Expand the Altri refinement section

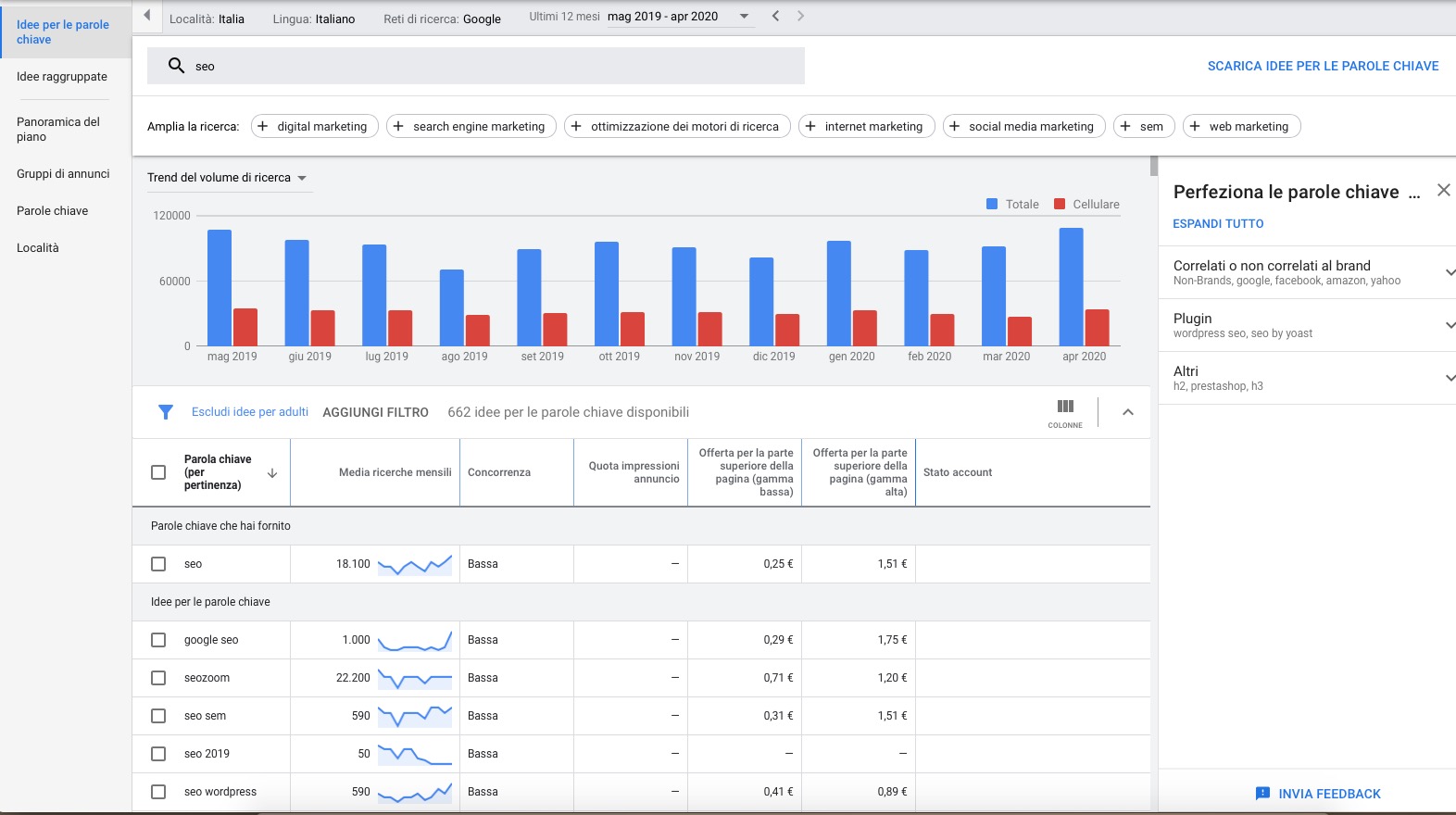coord(1307,378)
